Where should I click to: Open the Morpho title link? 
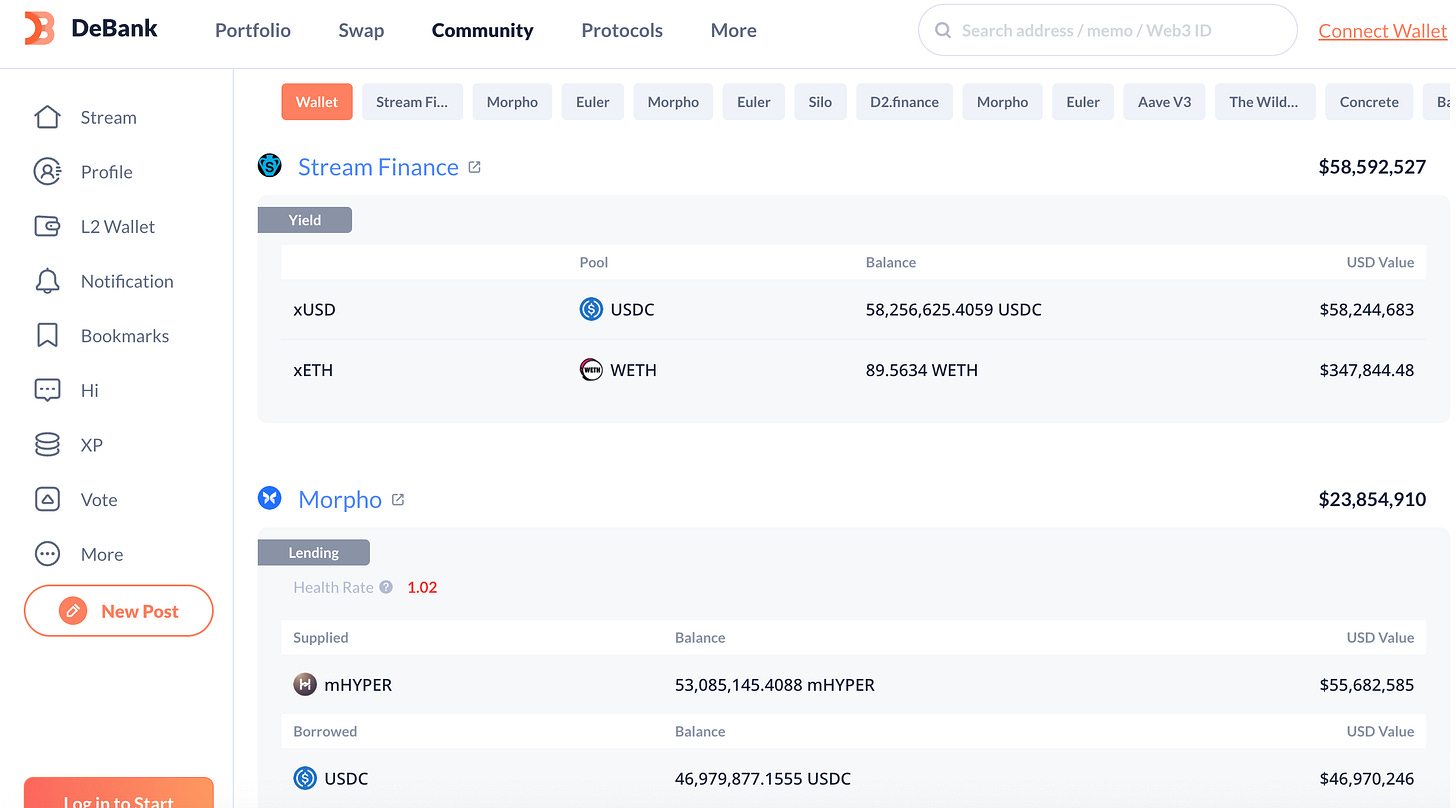pyautogui.click(x=340, y=499)
